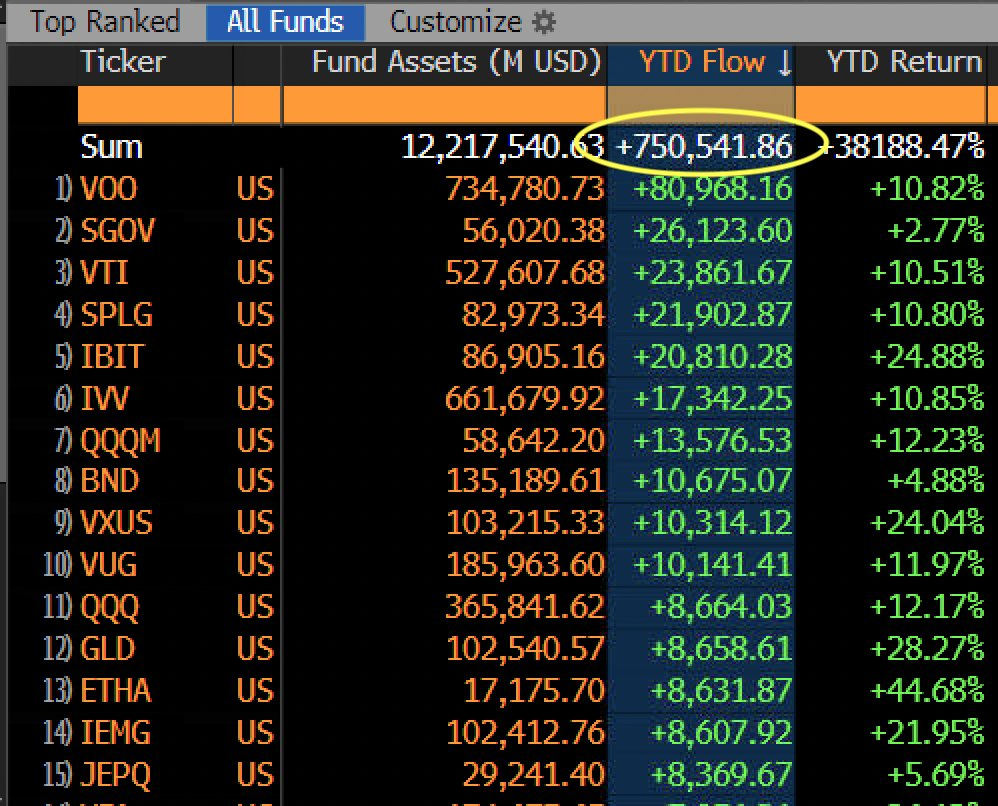Sort by Fund Assets (M USD) header
998x806 pixels.
[x=456, y=62]
